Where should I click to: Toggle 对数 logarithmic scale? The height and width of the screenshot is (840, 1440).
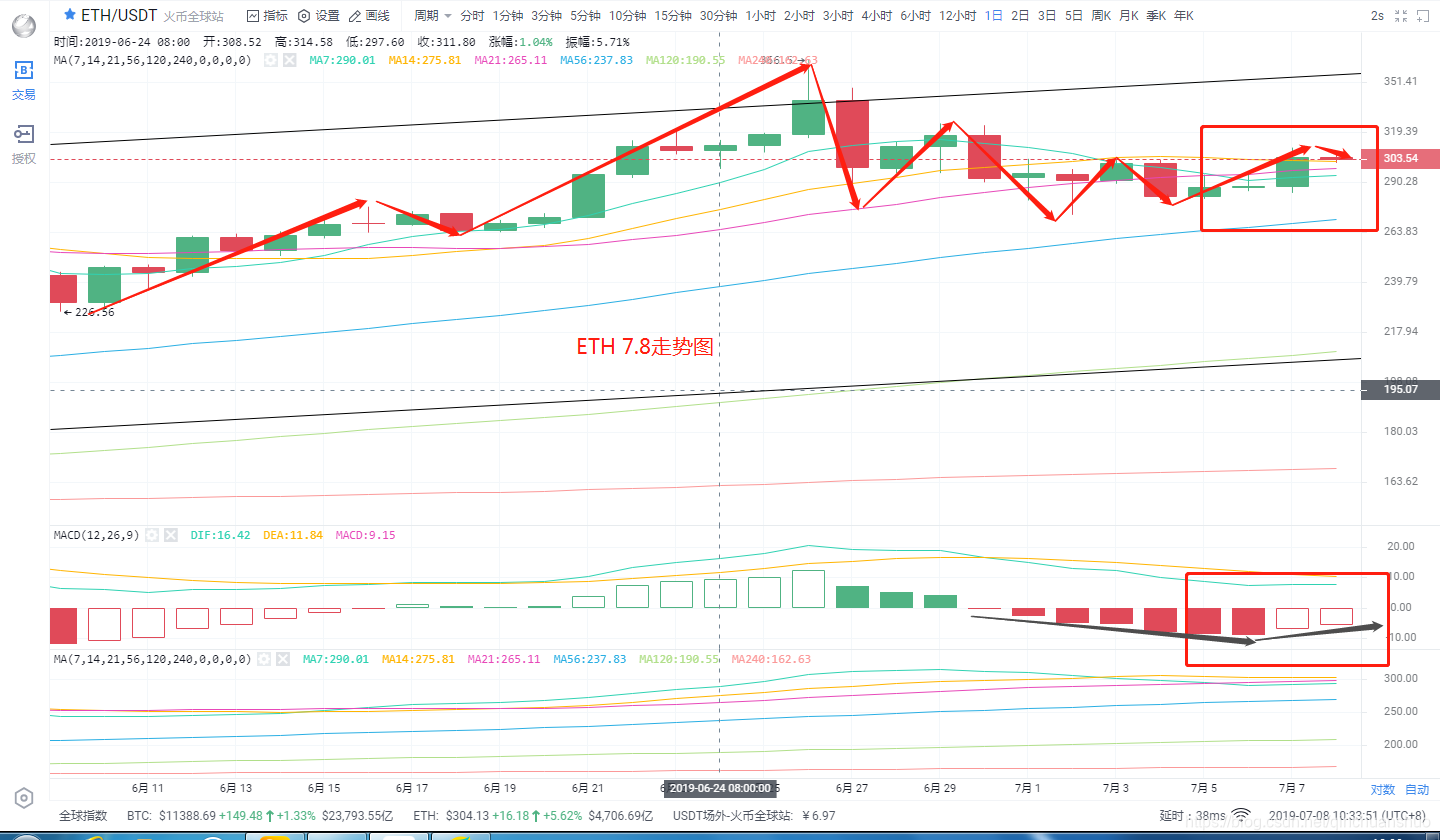click(1382, 790)
